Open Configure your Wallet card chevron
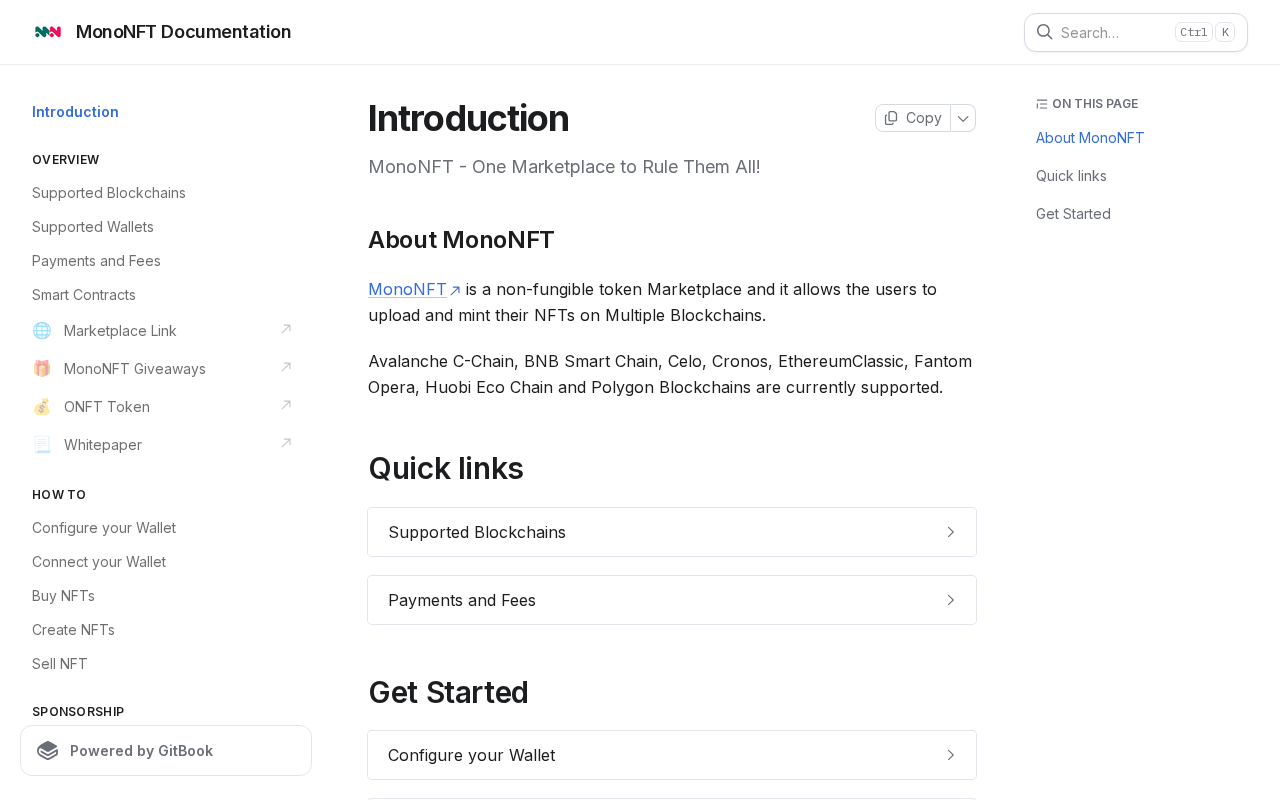 tap(951, 755)
